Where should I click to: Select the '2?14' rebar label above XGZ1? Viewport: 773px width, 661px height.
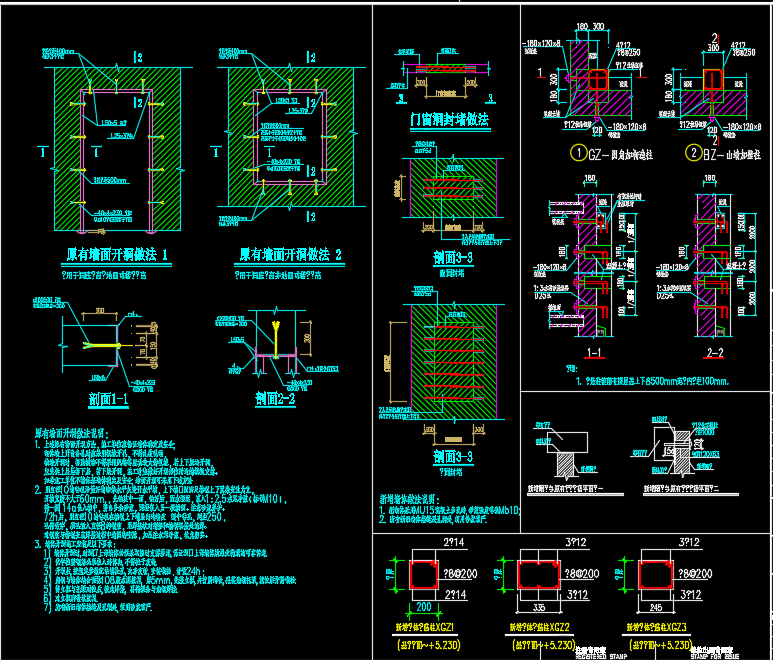coord(454,543)
